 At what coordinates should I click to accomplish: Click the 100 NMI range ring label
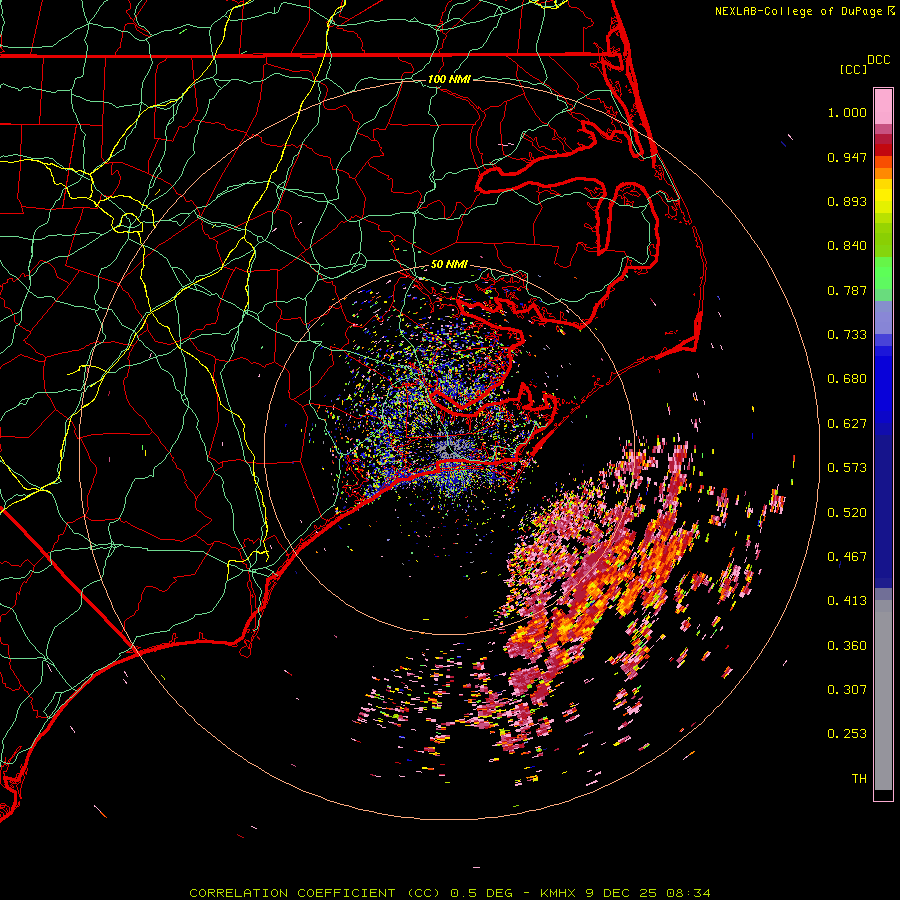pyautogui.click(x=449, y=79)
